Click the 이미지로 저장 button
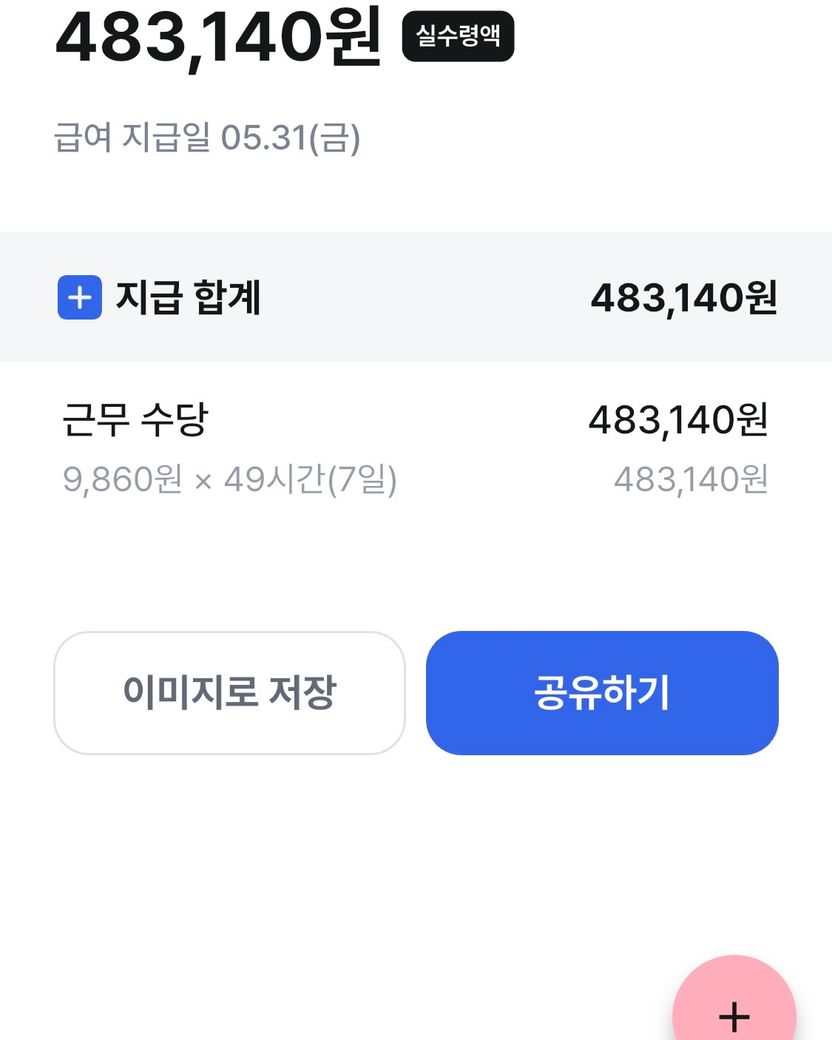The width and height of the screenshot is (832, 1040). coord(229,693)
